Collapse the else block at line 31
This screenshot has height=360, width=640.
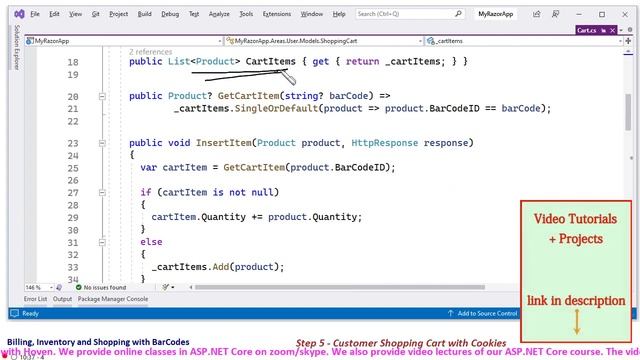click(102, 242)
